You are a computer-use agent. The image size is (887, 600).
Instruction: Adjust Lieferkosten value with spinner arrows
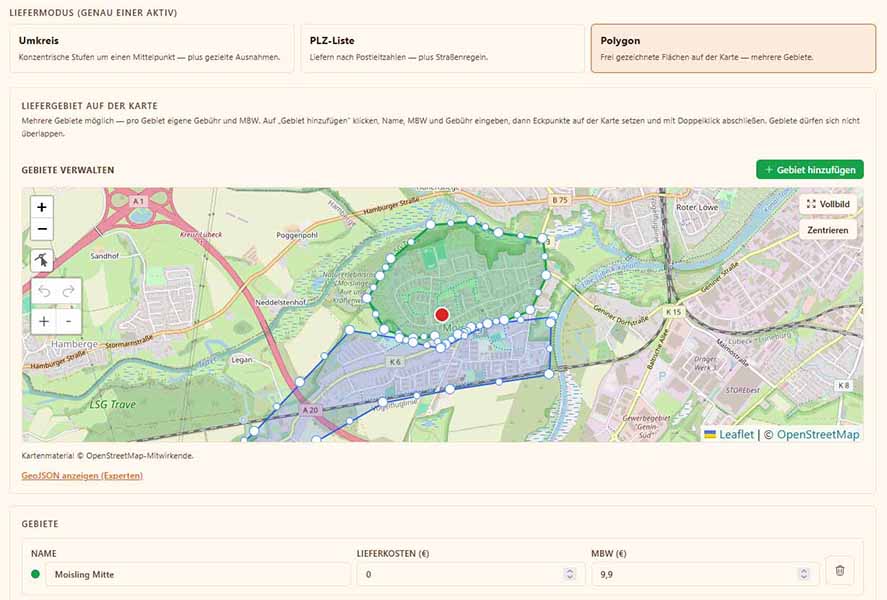coord(570,574)
